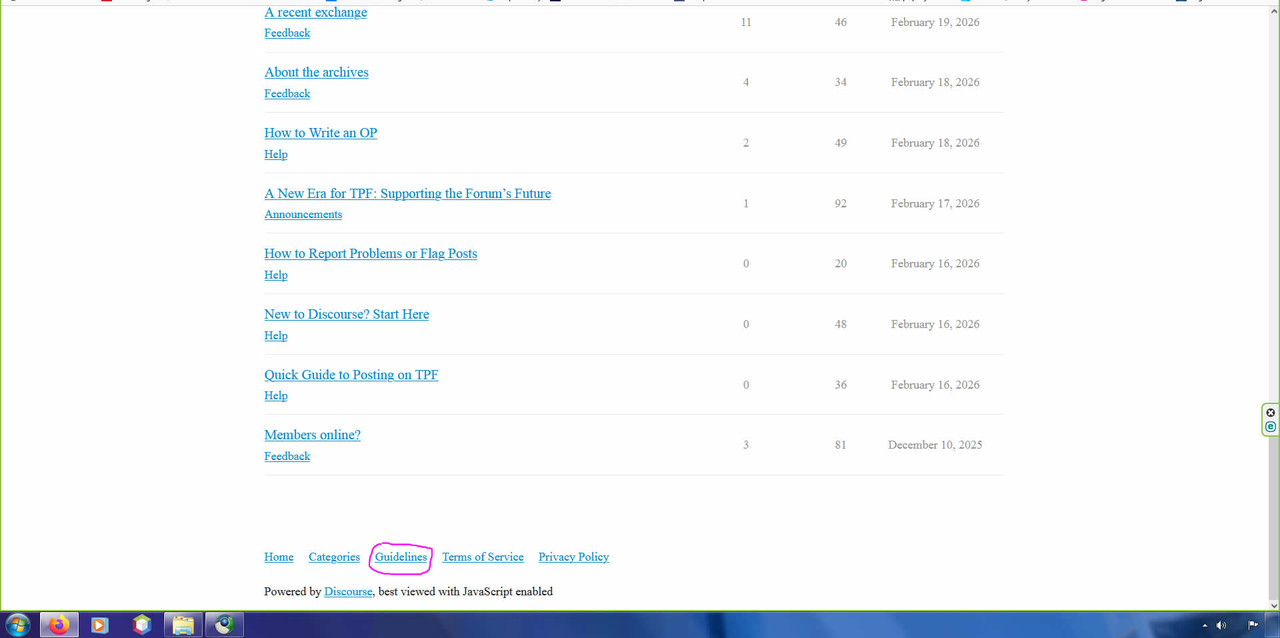Click Help category under 'Quick Guide to Posting'
The height and width of the screenshot is (638, 1280).
click(x=276, y=396)
